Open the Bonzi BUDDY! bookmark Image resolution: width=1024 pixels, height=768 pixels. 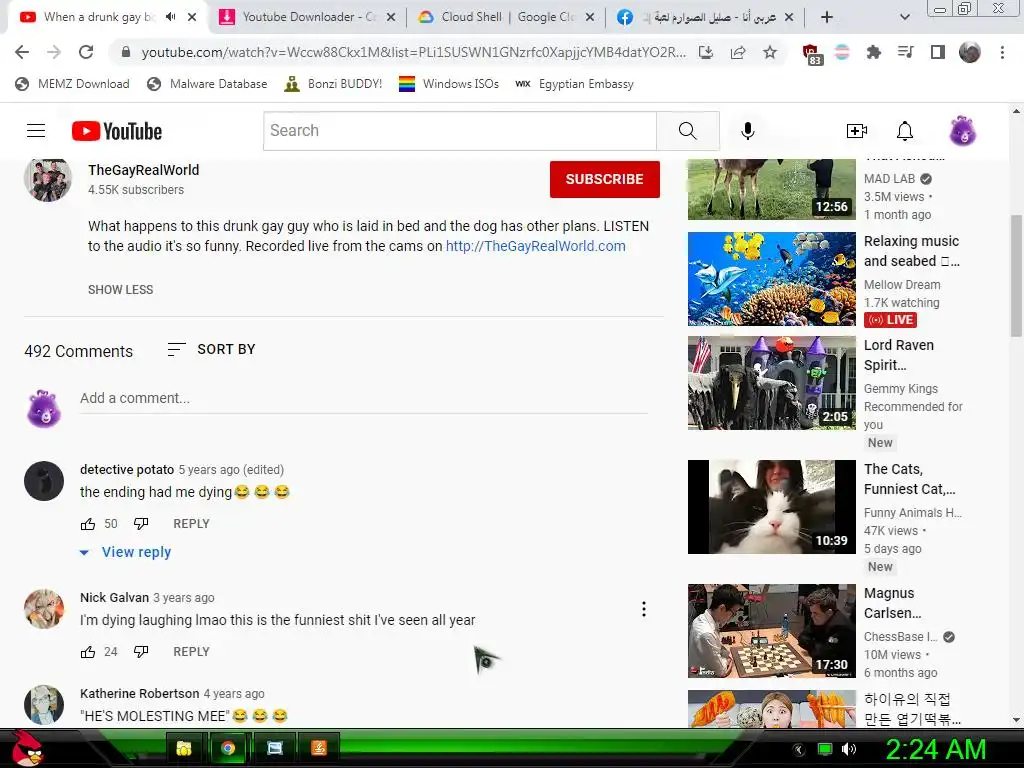click(x=333, y=84)
